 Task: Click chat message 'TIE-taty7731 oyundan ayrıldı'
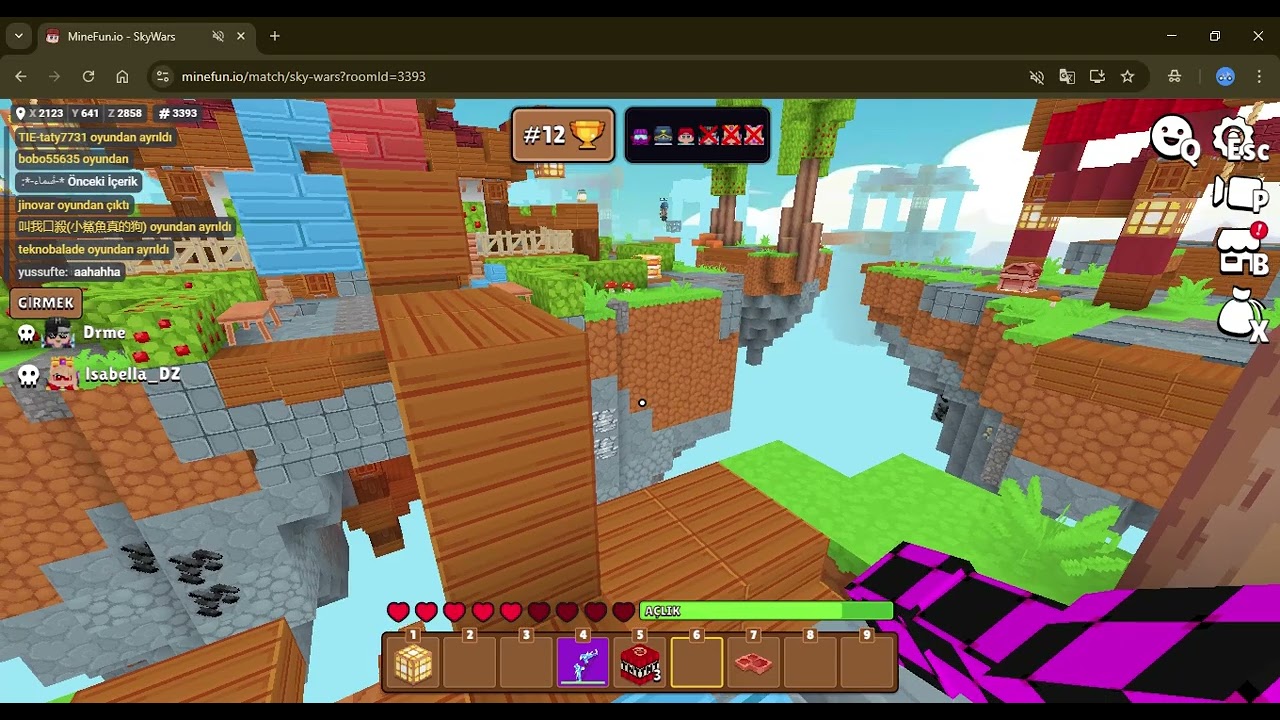click(95, 137)
